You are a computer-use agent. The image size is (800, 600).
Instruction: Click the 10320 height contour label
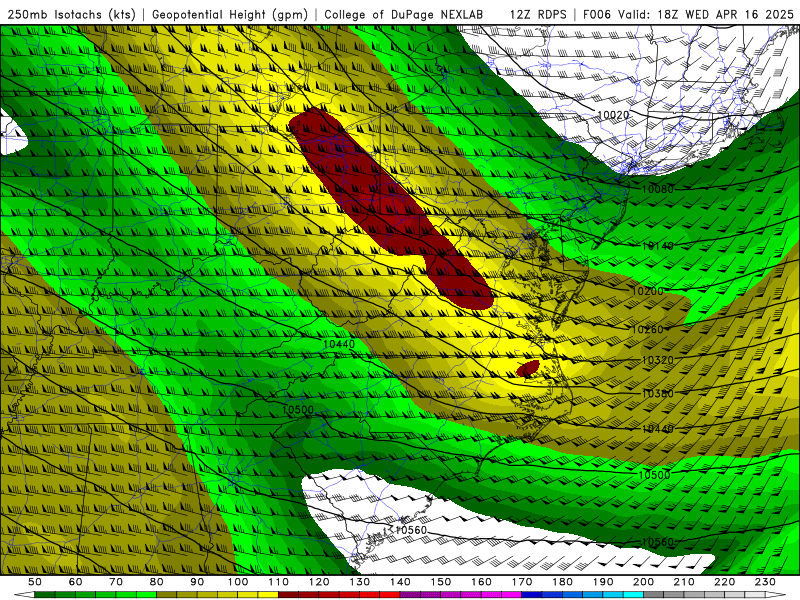tap(658, 360)
